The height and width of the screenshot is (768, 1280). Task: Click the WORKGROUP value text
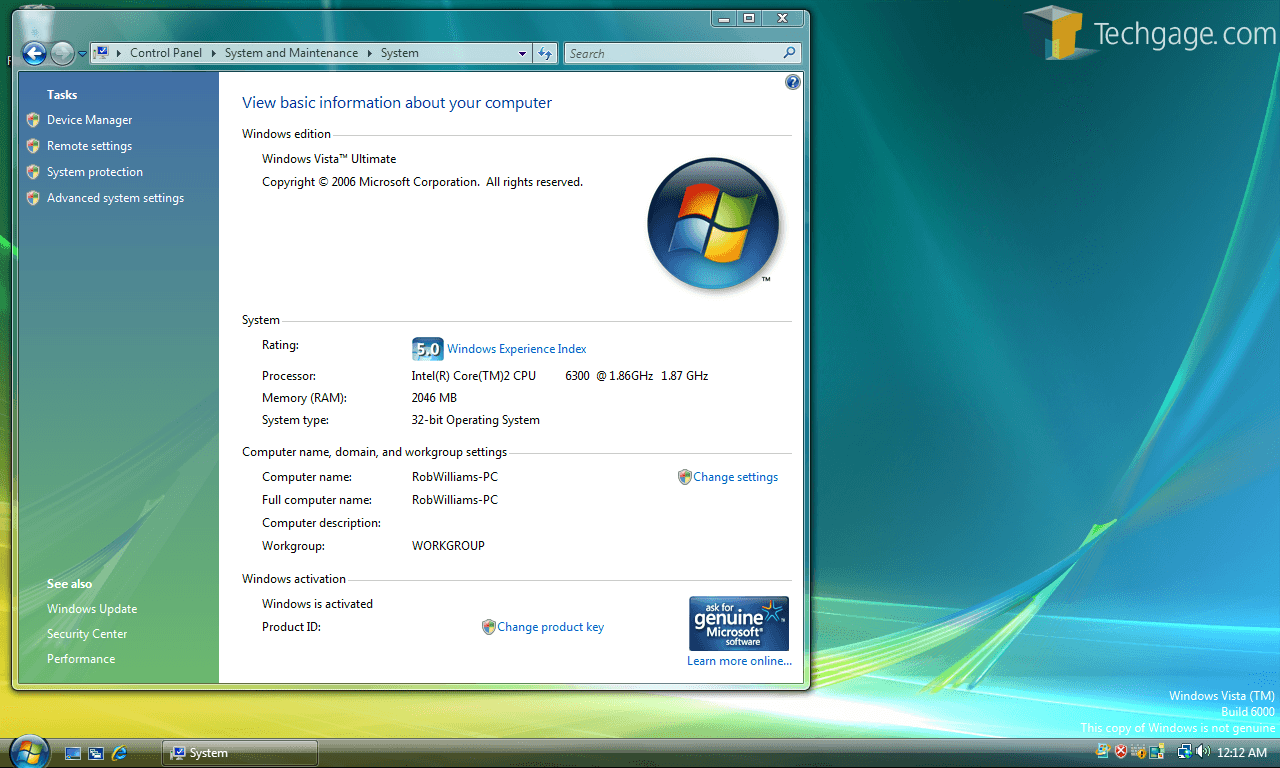(448, 546)
